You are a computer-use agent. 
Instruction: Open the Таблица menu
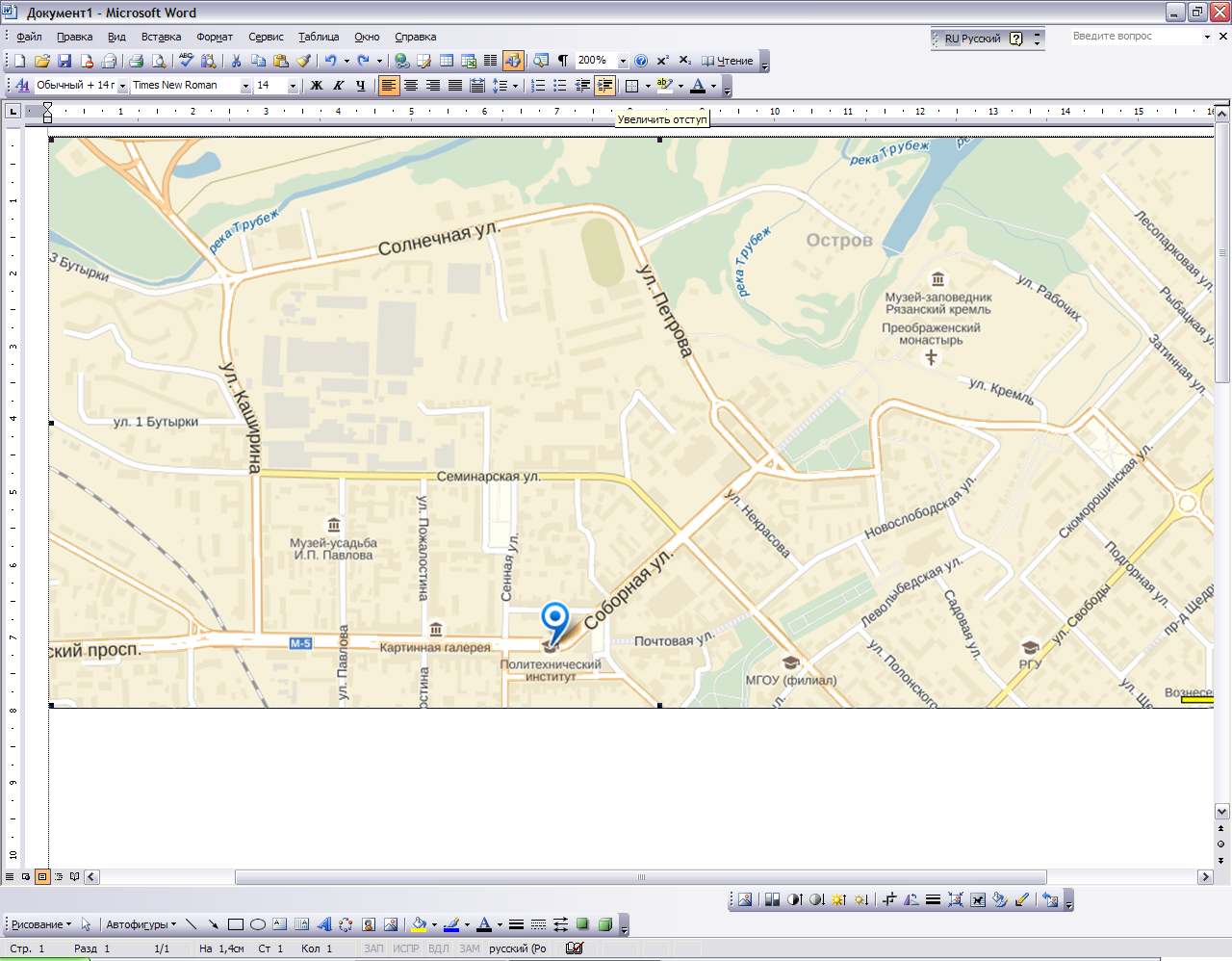pos(319,37)
